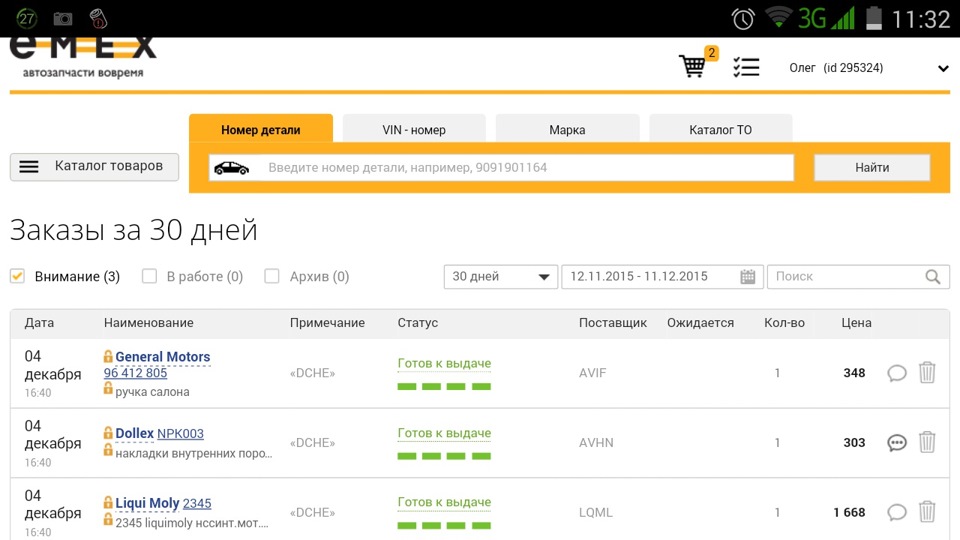Delete the Dollex order with trash icon
960x540 pixels.
(927, 442)
